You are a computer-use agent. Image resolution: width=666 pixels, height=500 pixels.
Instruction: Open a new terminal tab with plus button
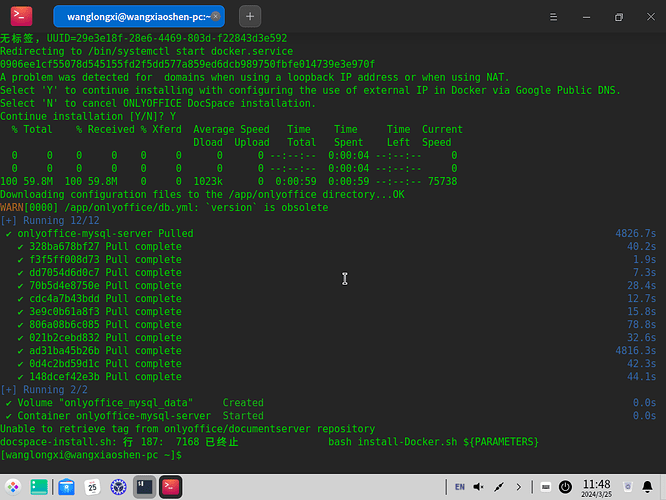[250, 17]
